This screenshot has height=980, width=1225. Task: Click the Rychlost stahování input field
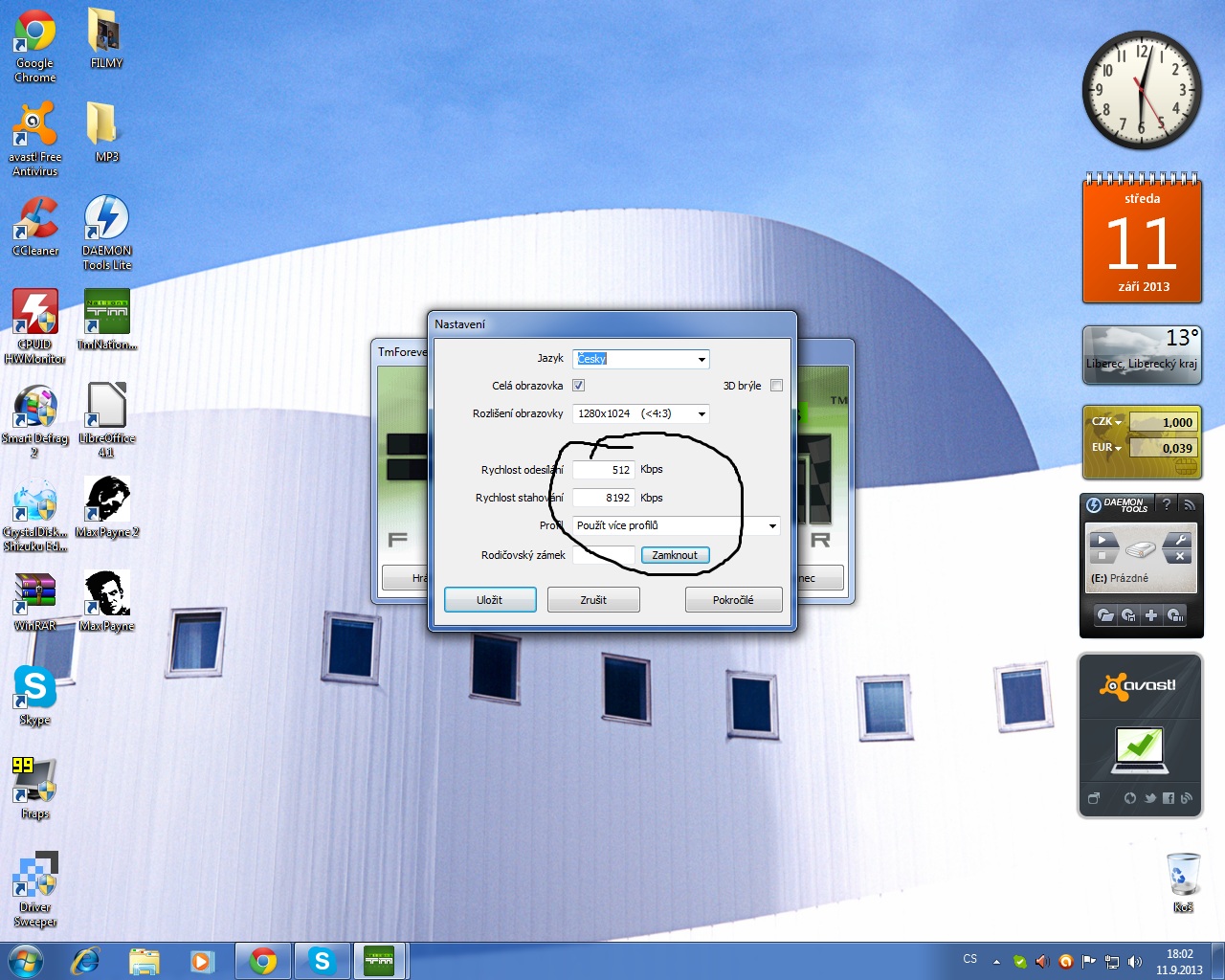[x=604, y=498]
